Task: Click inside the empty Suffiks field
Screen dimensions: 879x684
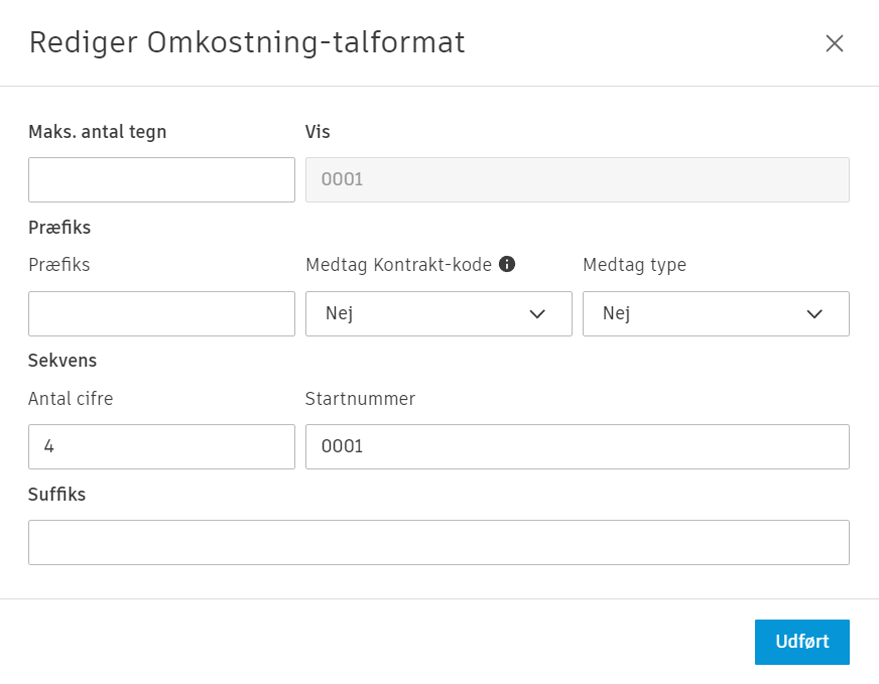Action: tap(438, 542)
